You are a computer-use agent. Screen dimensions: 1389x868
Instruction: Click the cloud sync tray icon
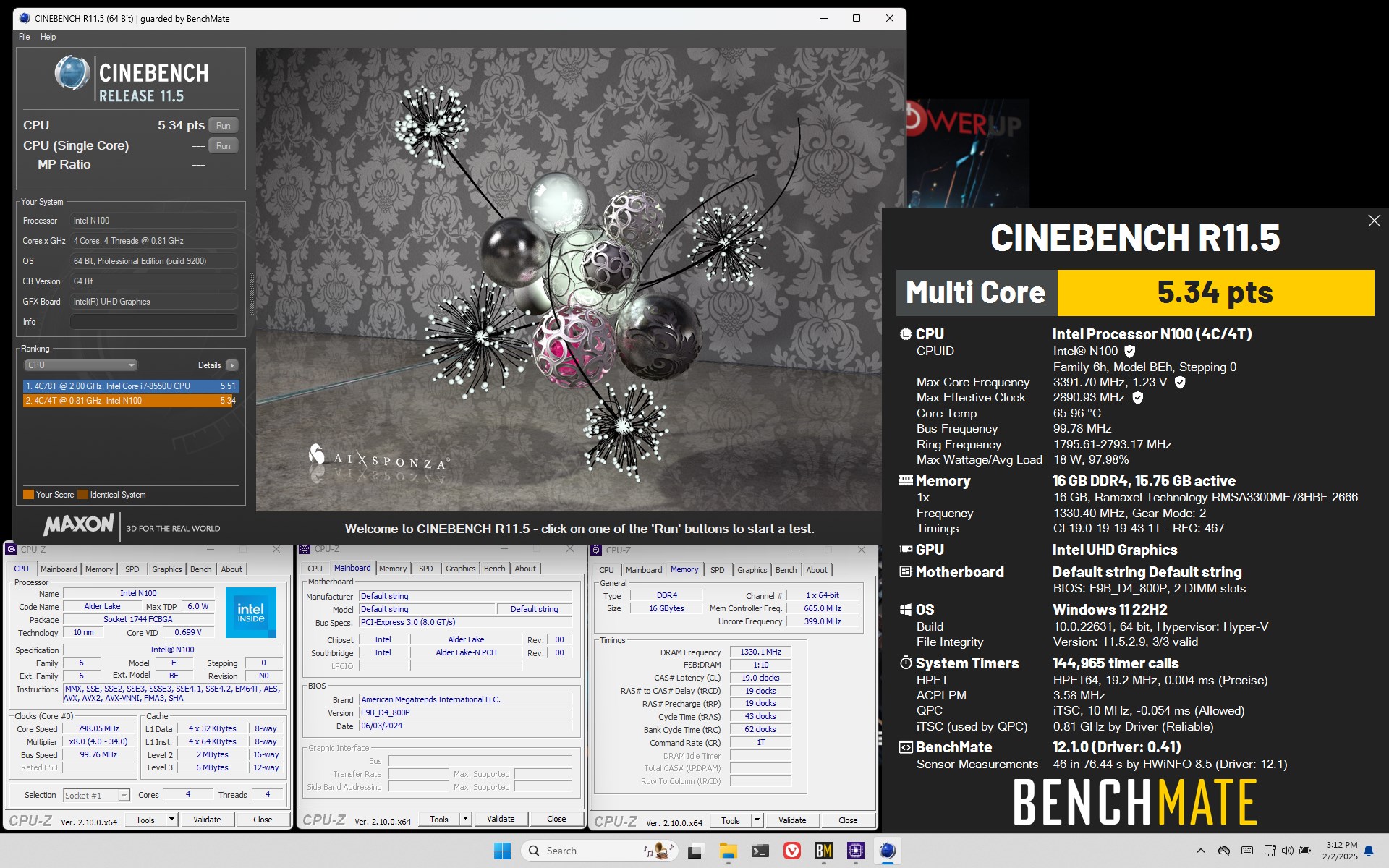1224,851
